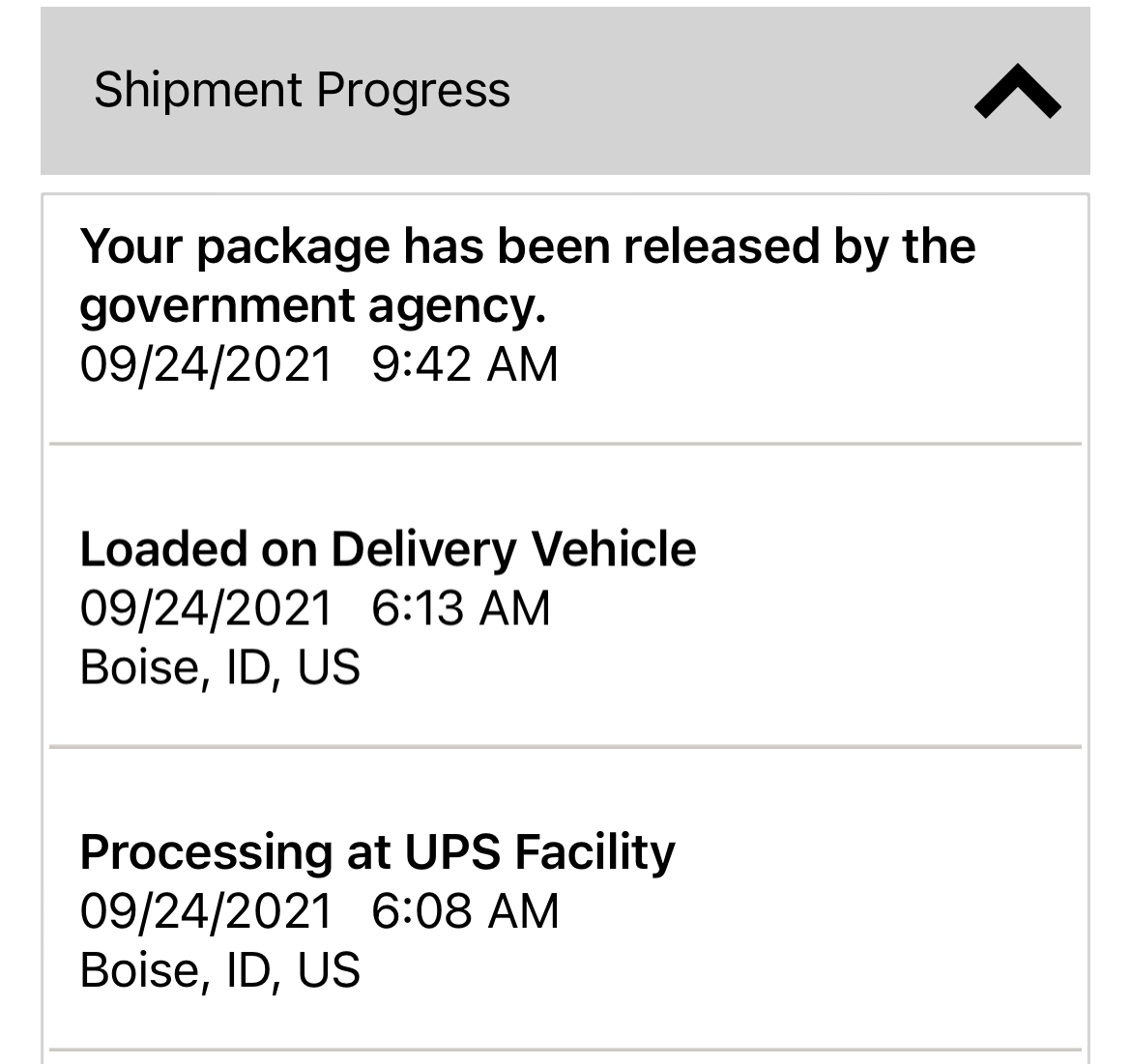Viewport: 1131px width, 1064px height.
Task: Click Boise location under Processing at UPS Facility
Action: click(x=219, y=970)
